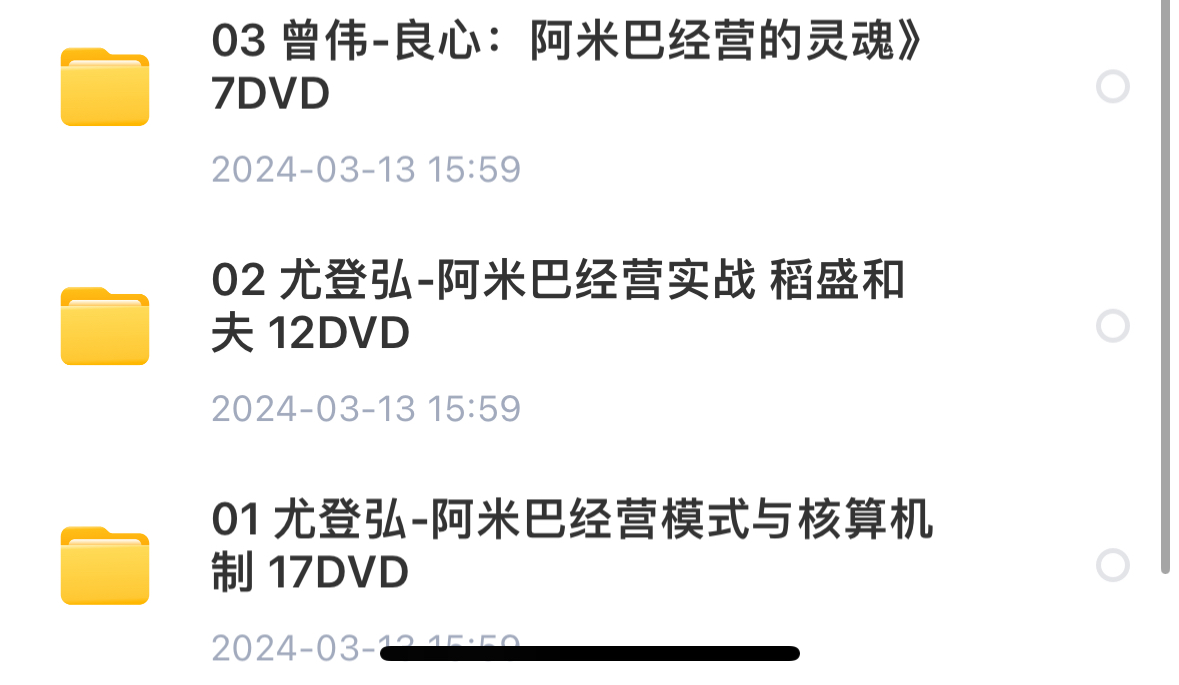1179x685 pixels.
Task: Open the title 01 尤登弘-阿米巴经营模式
Action: (x=571, y=520)
